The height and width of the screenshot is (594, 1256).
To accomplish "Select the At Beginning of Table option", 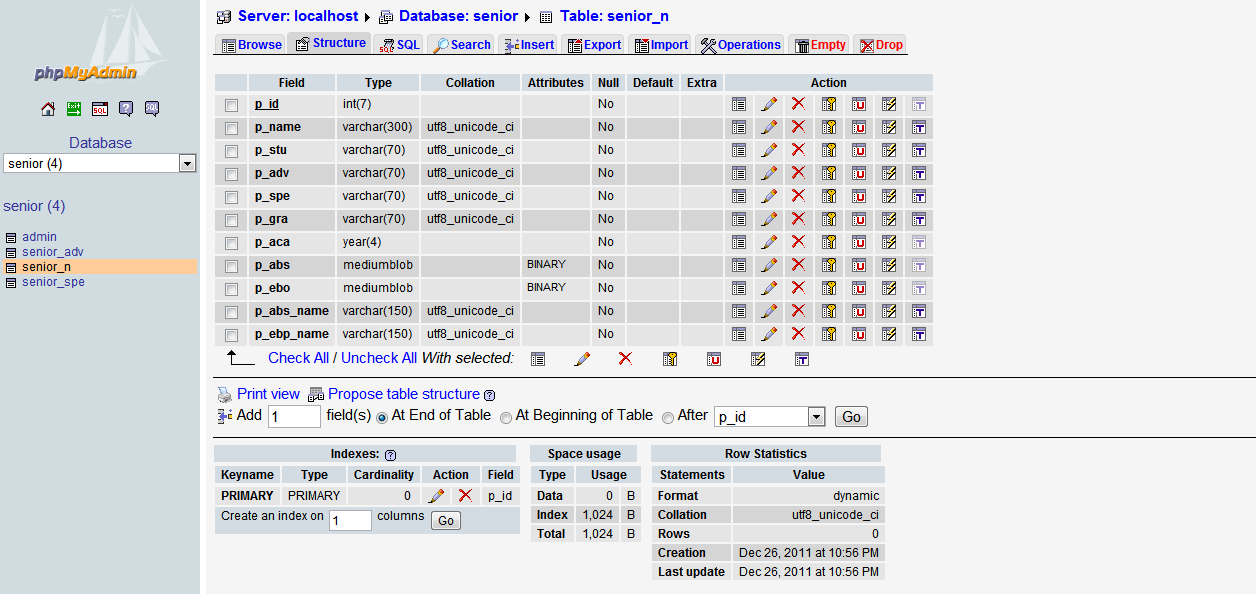I will [x=506, y=417].
